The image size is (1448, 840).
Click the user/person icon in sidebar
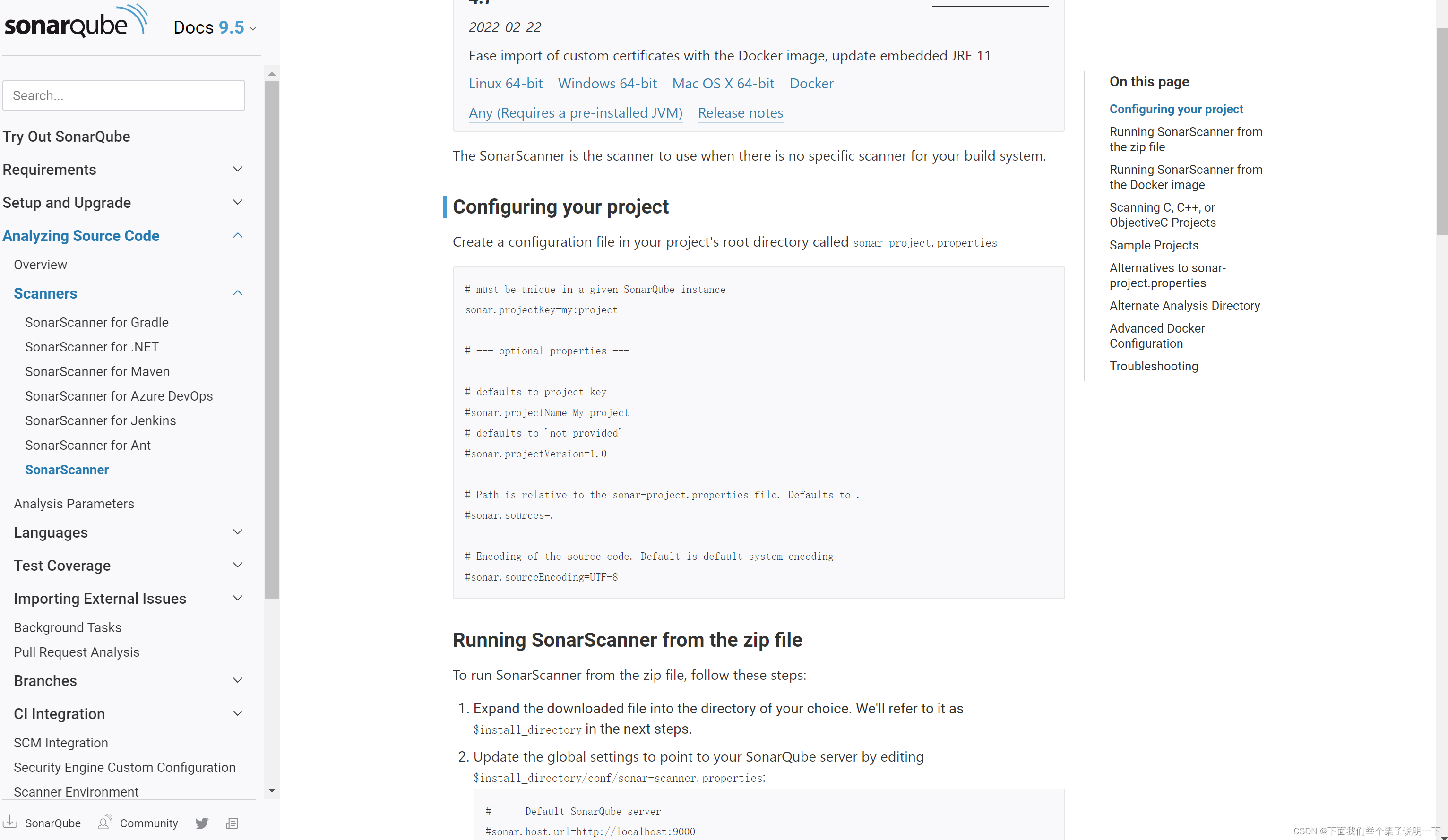tap(104, 822)
